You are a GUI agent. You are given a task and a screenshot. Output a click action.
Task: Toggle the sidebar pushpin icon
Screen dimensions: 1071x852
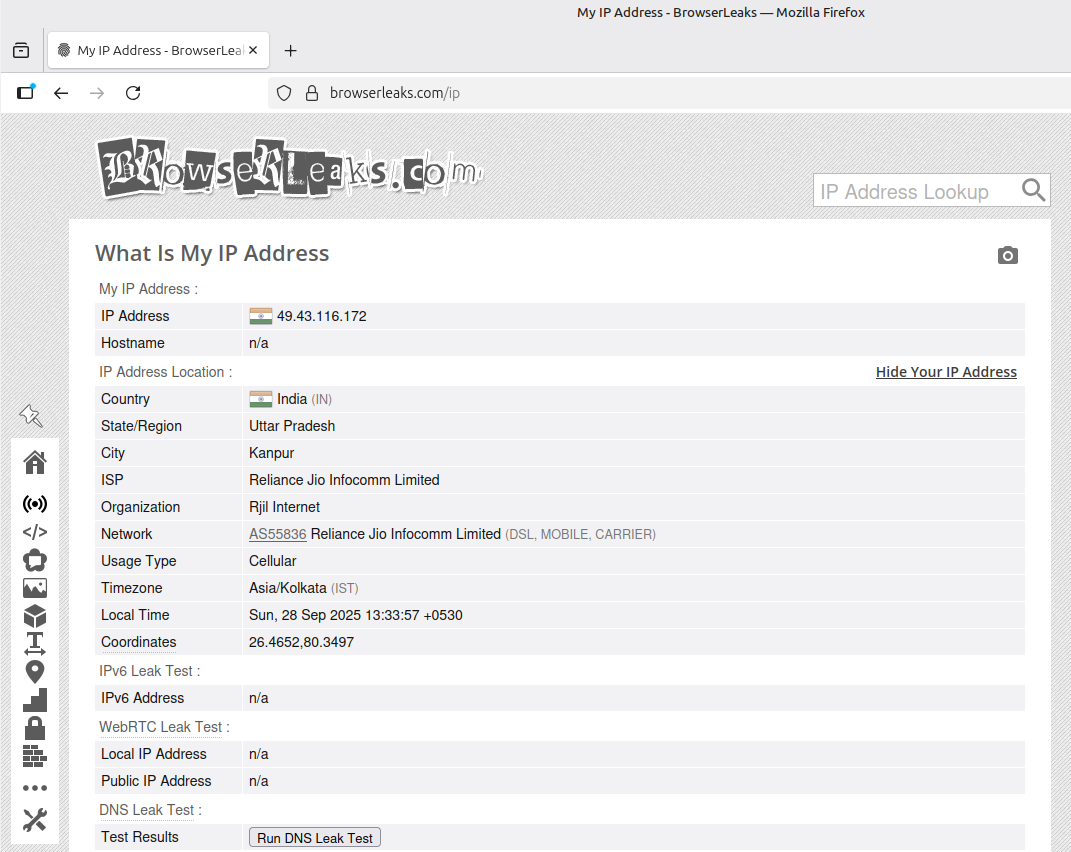[x=31, y=415]
